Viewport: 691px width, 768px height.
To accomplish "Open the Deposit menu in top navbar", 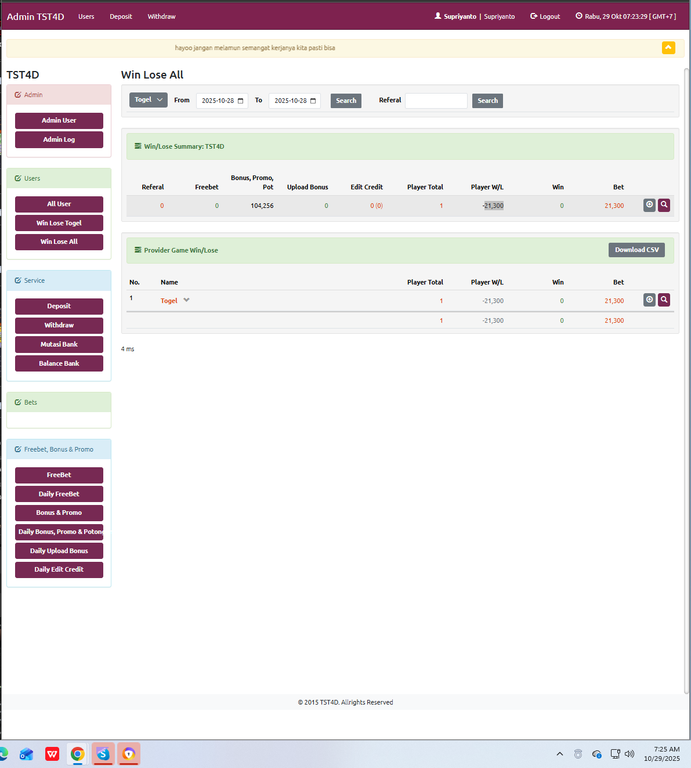I will click(x=121, y=16).
